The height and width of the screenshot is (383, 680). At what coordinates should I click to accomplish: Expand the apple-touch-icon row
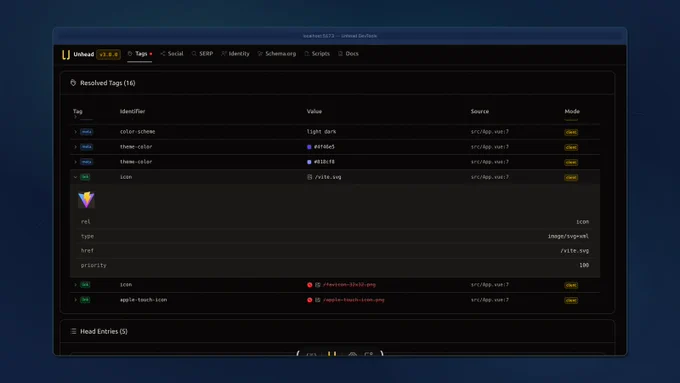75,300
